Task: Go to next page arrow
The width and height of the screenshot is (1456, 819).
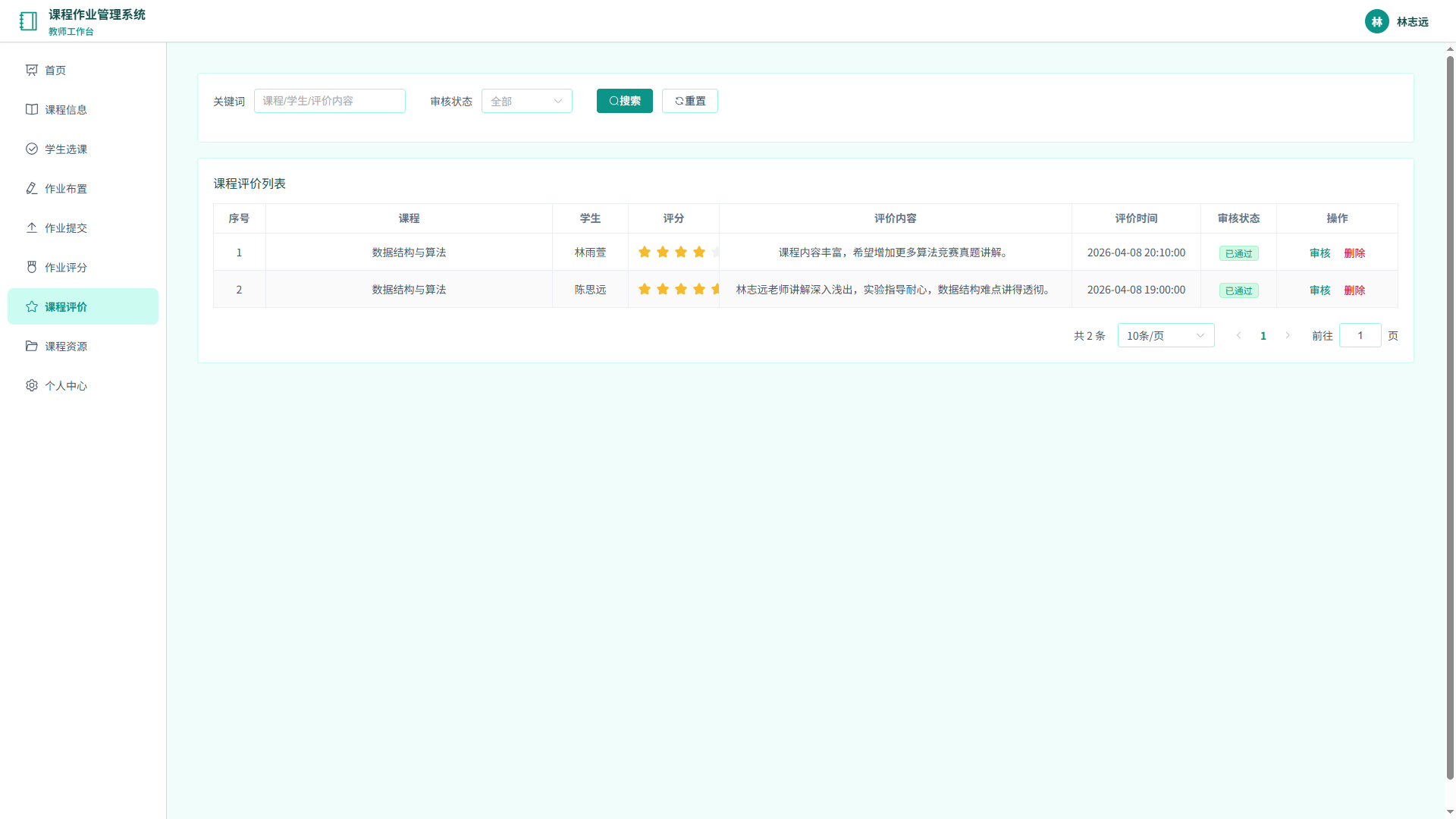Action: [1288, 335]
